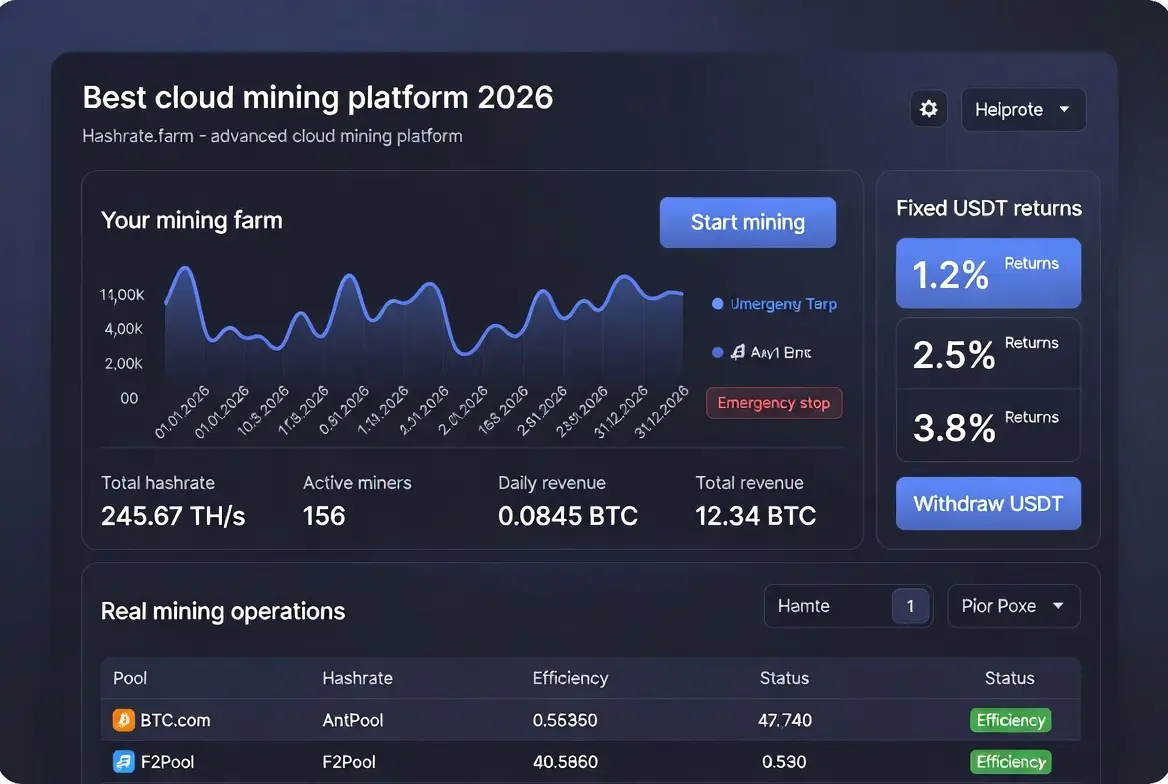This screenshot has width=1168, height=784.
Task: Click the Pool column header
Action: coord(130,678)
